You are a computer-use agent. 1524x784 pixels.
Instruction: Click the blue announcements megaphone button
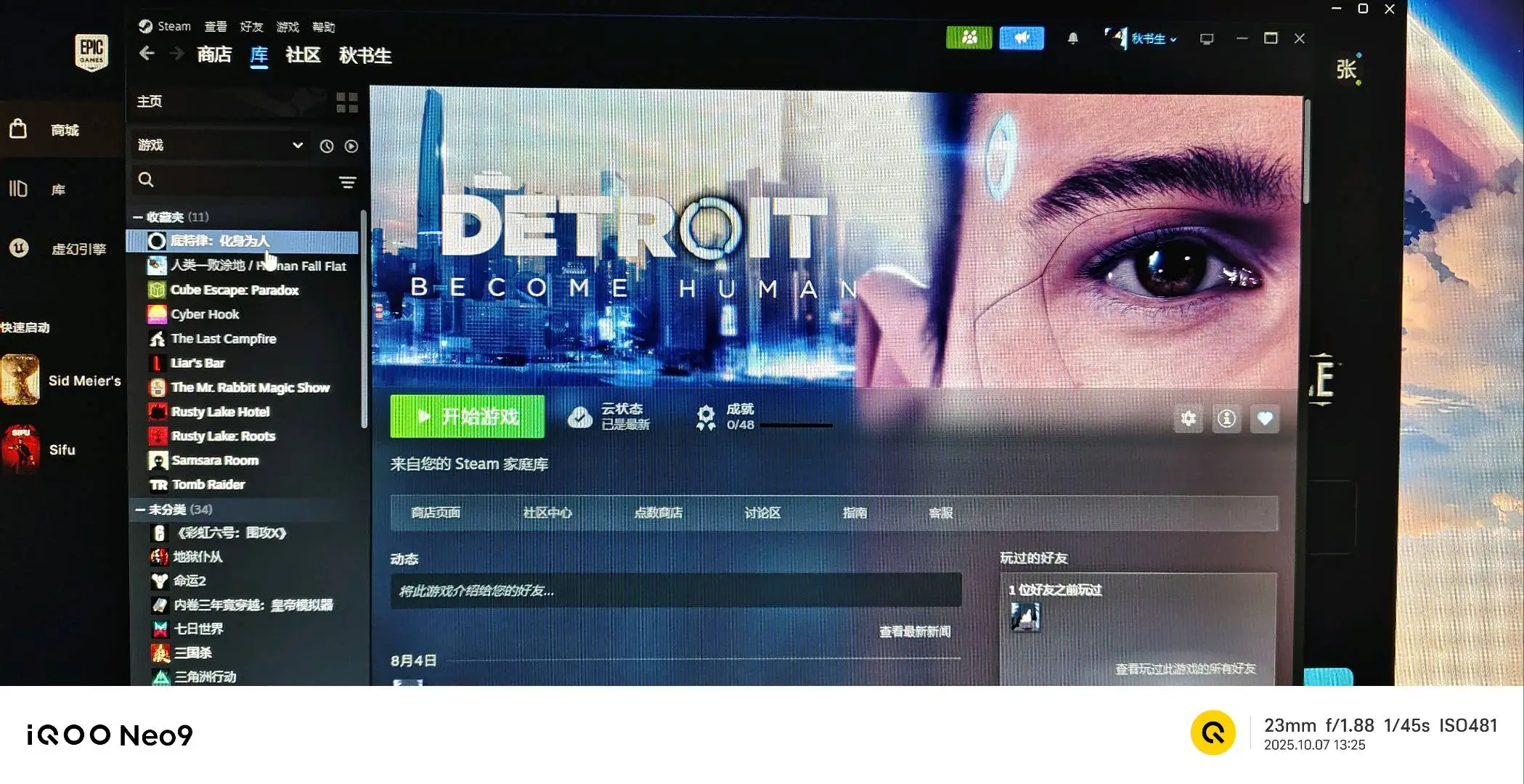(1021, 38)
